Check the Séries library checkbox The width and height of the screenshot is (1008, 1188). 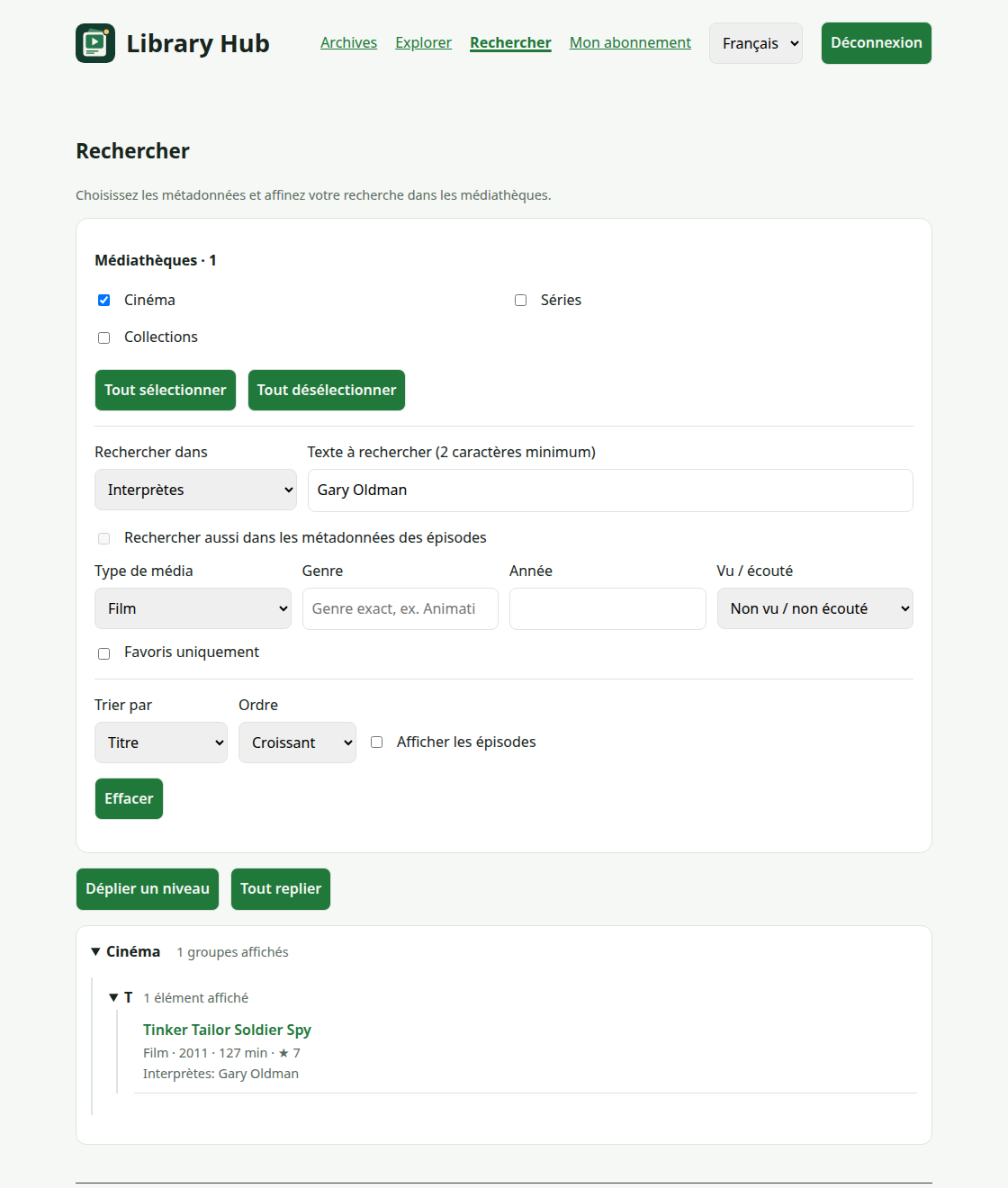(520, 301)
